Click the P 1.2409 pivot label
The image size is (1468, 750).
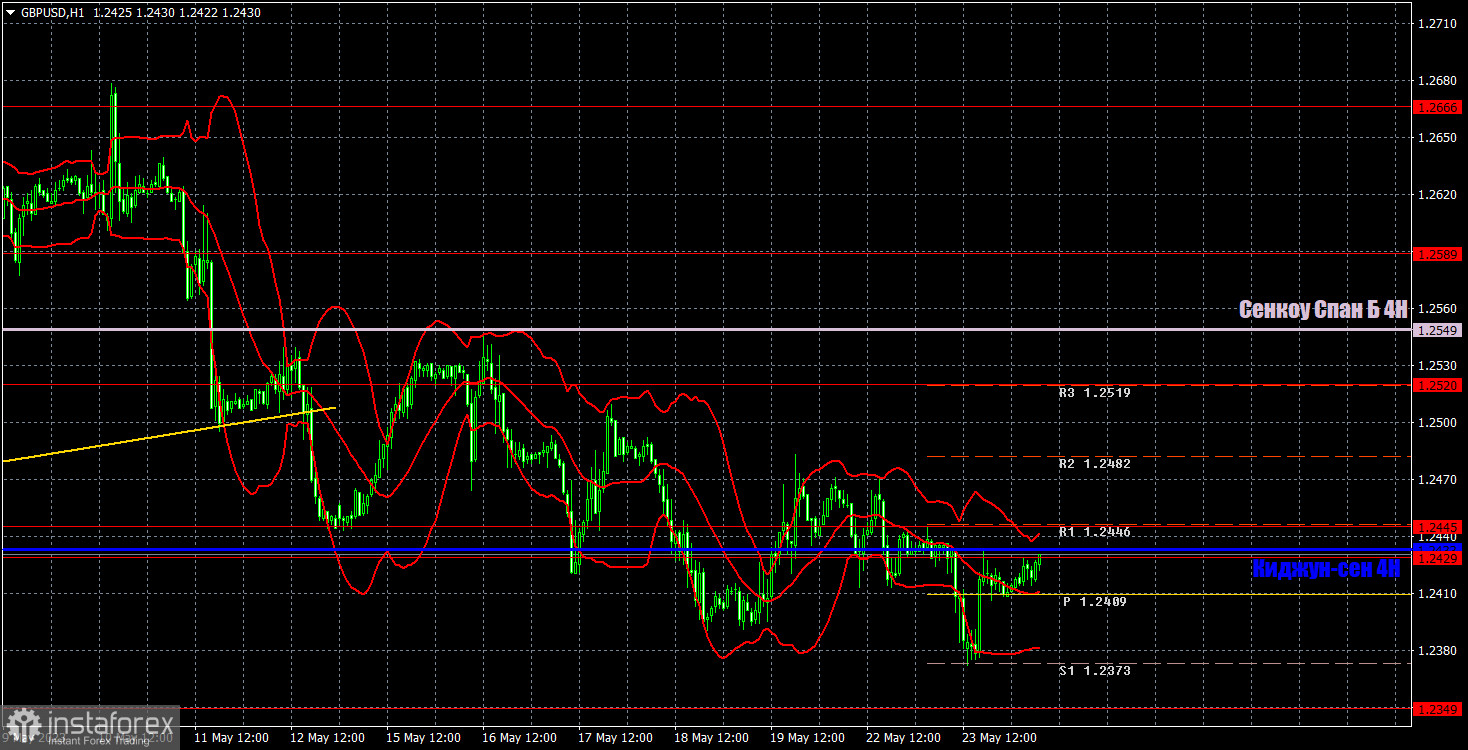1094,602
